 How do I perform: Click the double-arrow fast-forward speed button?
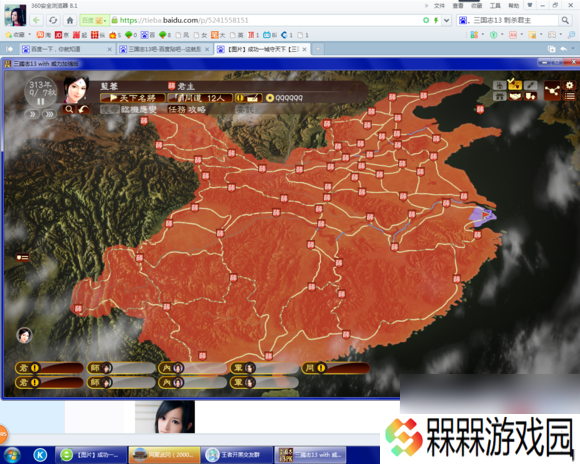click(x=32, y=114)
